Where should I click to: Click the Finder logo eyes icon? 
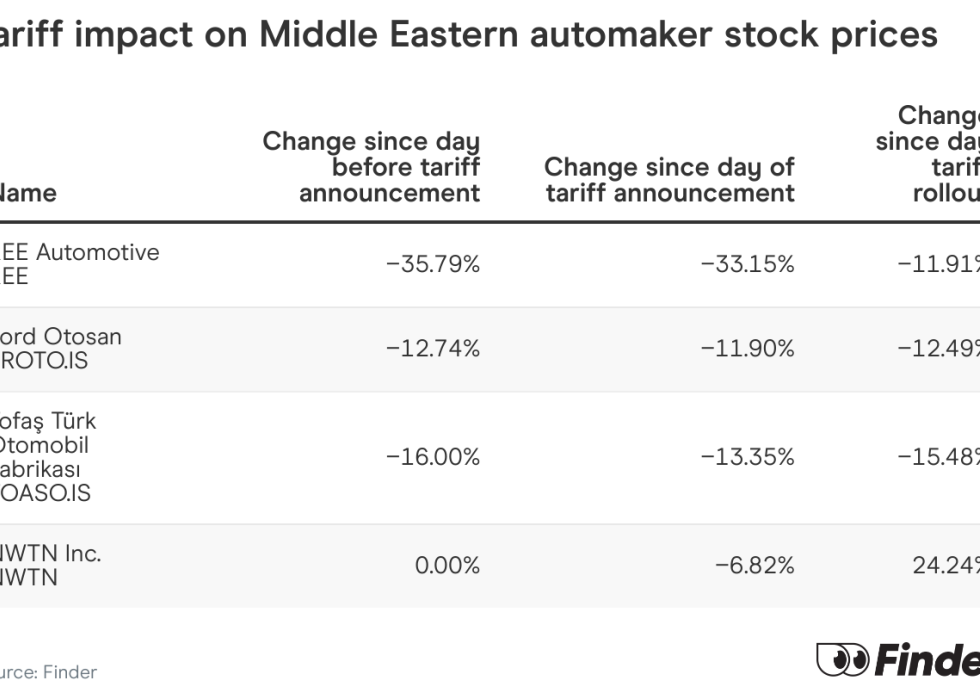tap(844, 660)
